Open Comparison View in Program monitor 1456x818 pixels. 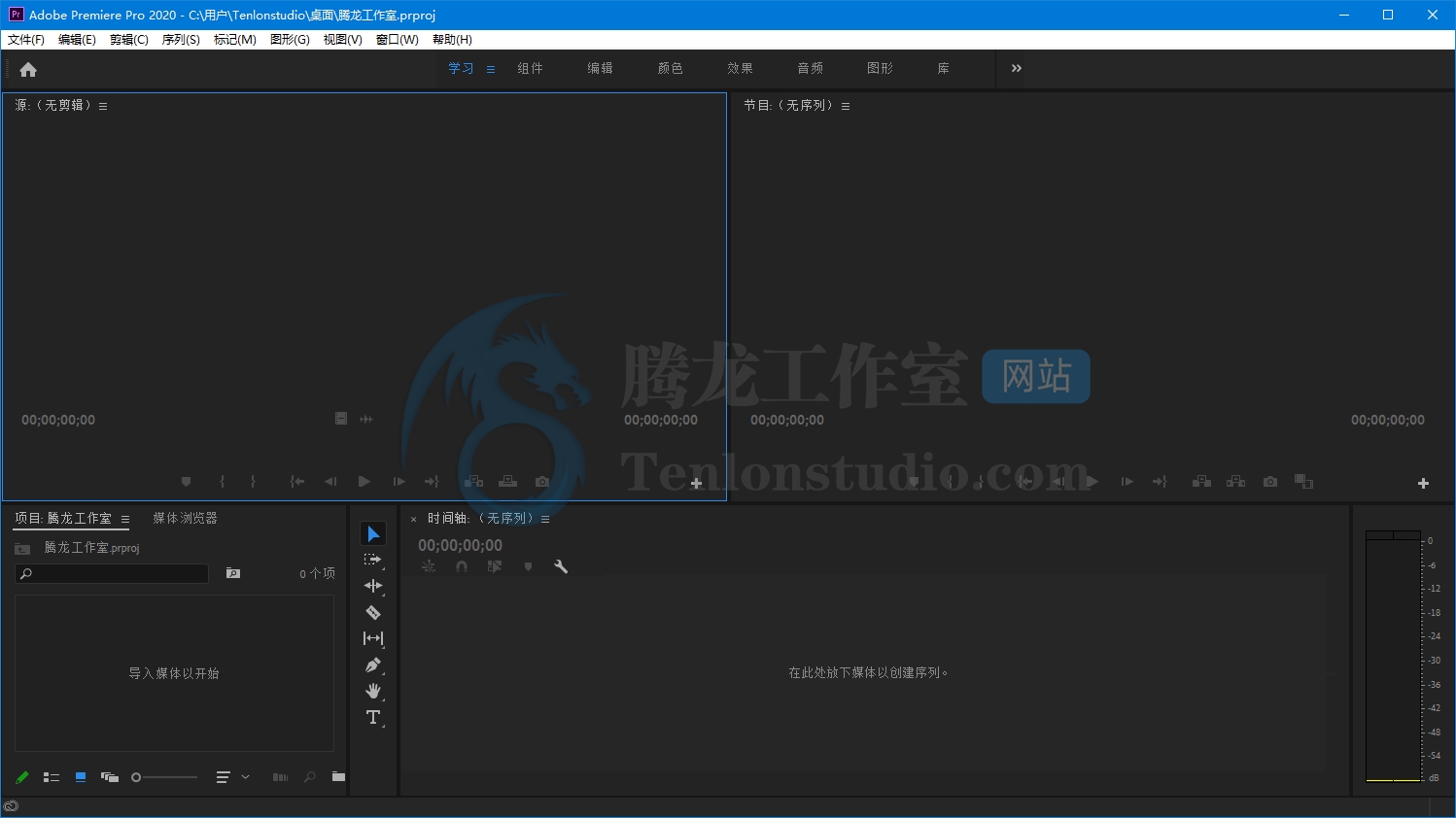[1304, 482]
